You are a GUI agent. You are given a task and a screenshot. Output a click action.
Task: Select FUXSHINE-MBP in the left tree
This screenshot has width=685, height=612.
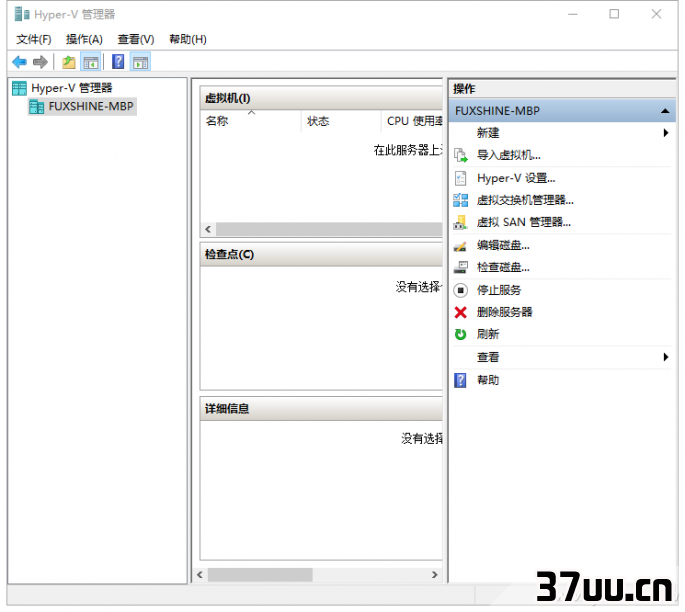click(91, 107)
